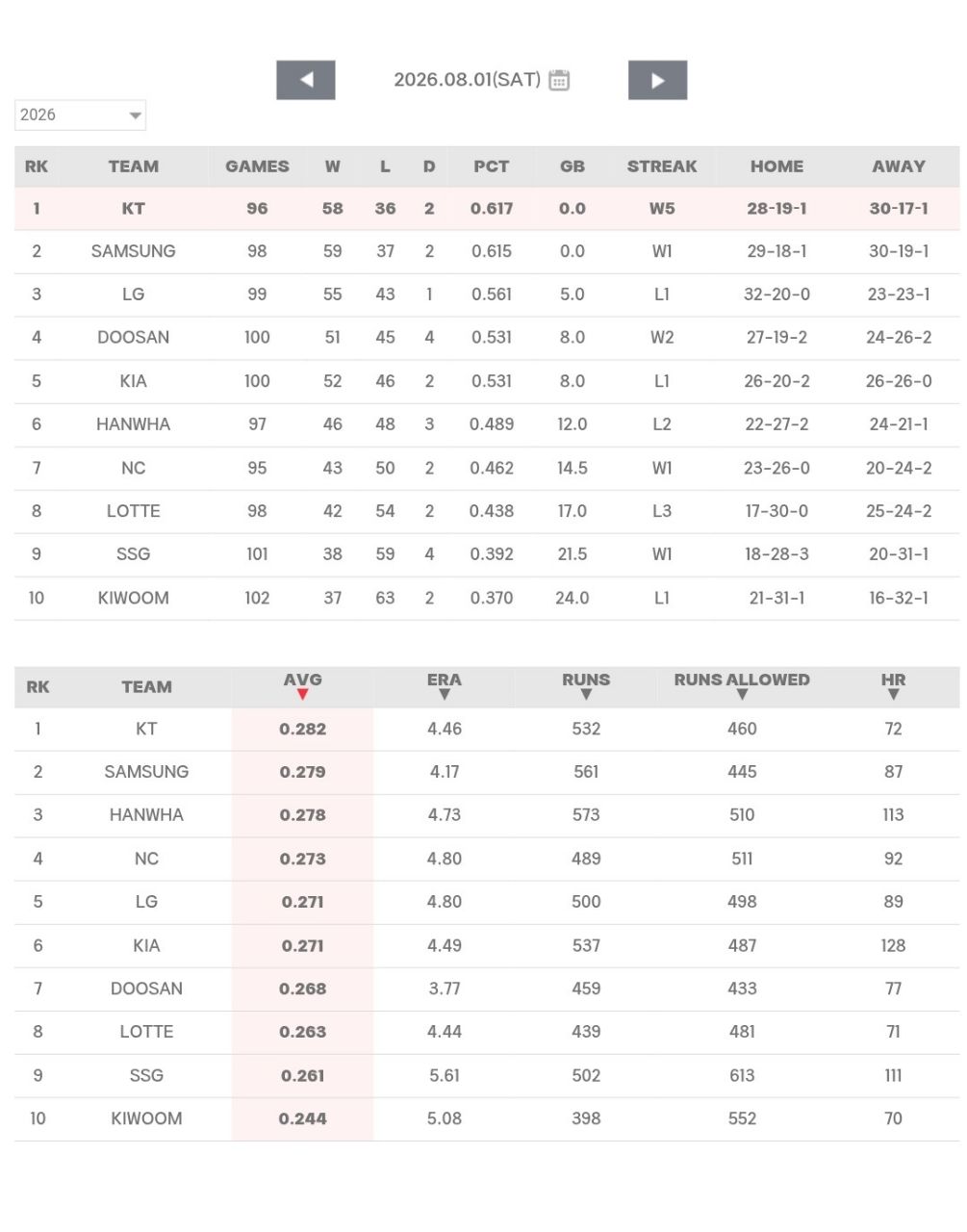Screen dimensions: 967x1232
Task: Sort by AVG using the red arrow
Action: [302, 694]
